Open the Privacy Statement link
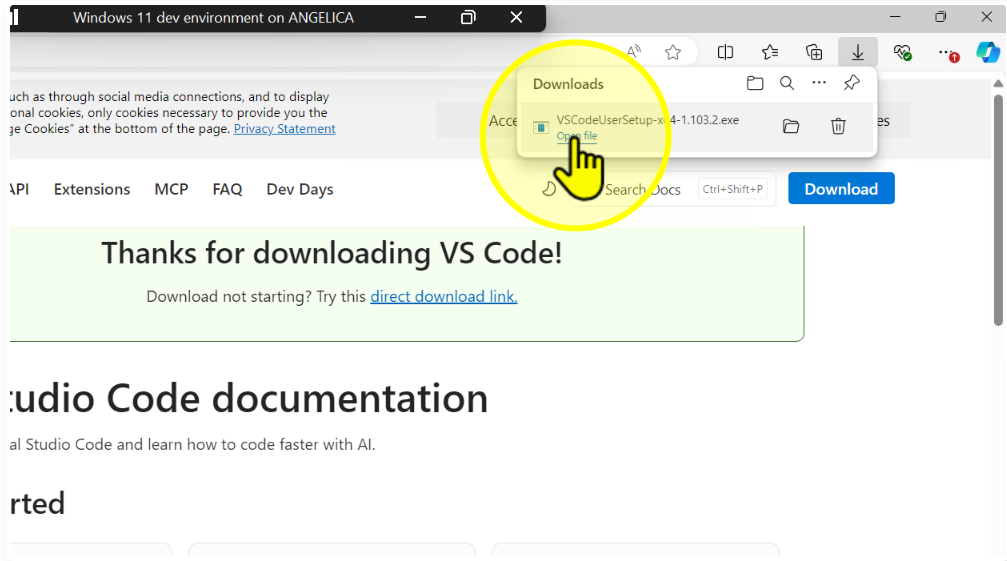1007x561 pixels. 285,129
